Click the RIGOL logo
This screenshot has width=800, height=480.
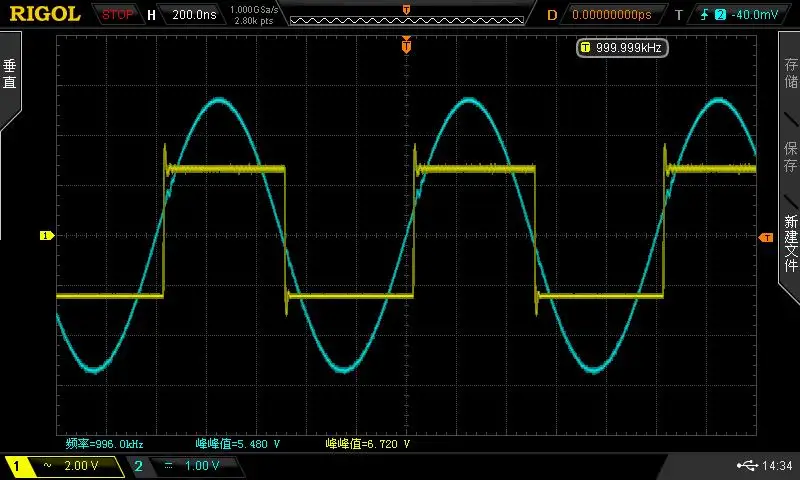pyautogui.click(x=45, y=14)
